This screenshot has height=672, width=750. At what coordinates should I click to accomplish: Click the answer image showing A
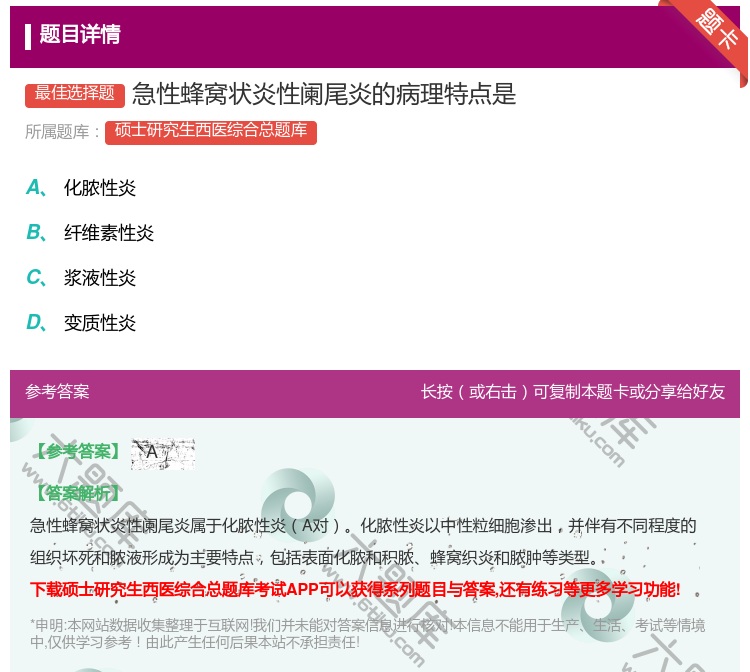[x=163, y=453]
